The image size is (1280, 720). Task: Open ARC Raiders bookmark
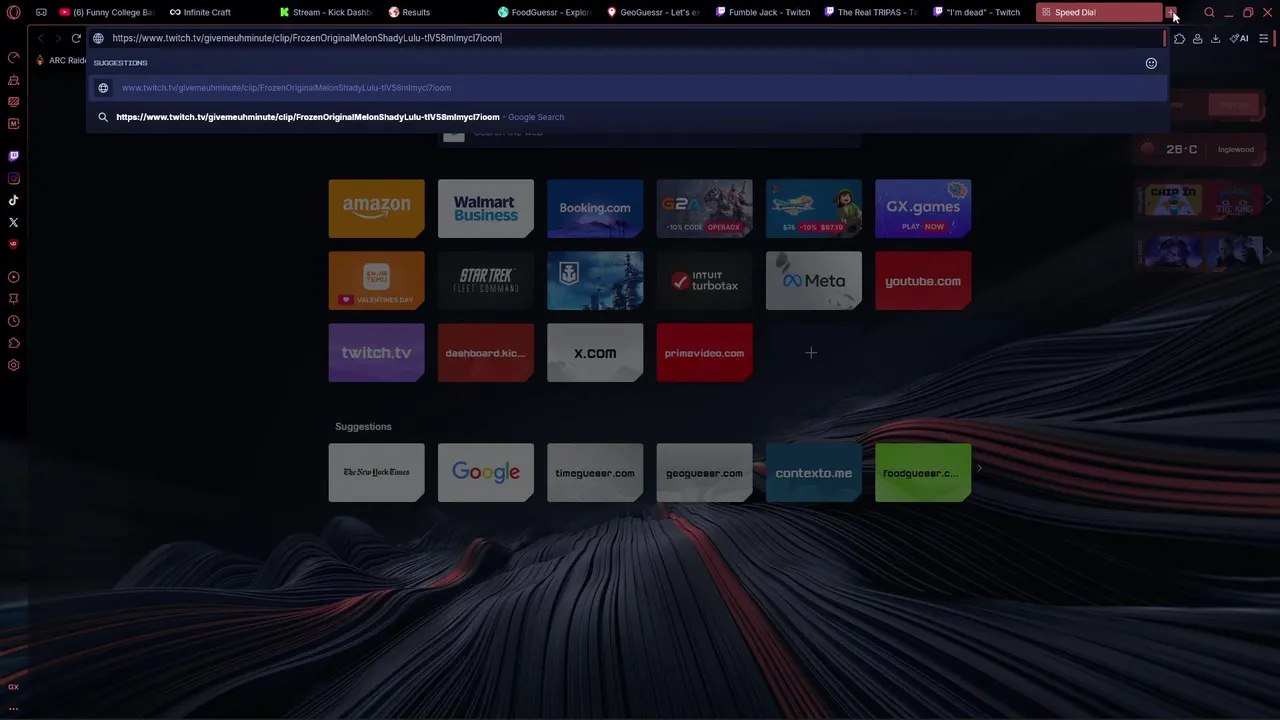pyautogui.click(x=62, y=60)
